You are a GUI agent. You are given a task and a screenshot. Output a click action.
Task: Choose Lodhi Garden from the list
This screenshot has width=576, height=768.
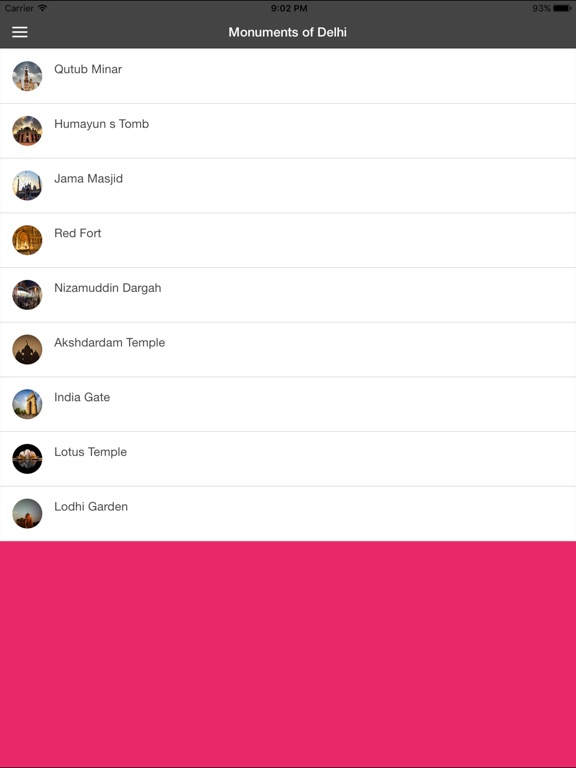pyautogui.click(x=288, y=513)
